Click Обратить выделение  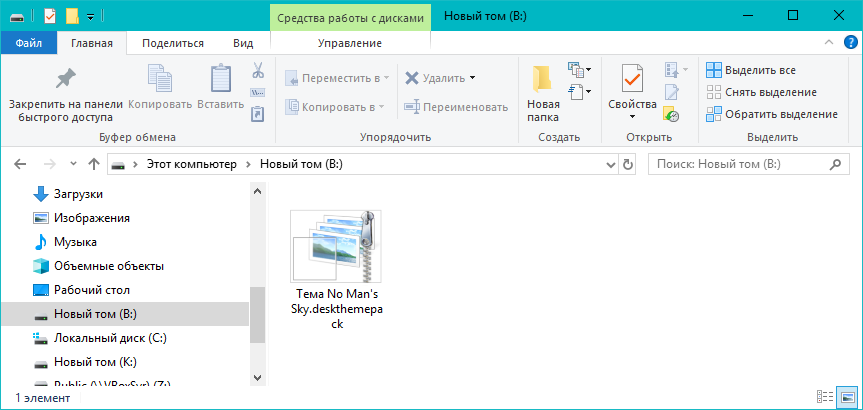(772, 114)
